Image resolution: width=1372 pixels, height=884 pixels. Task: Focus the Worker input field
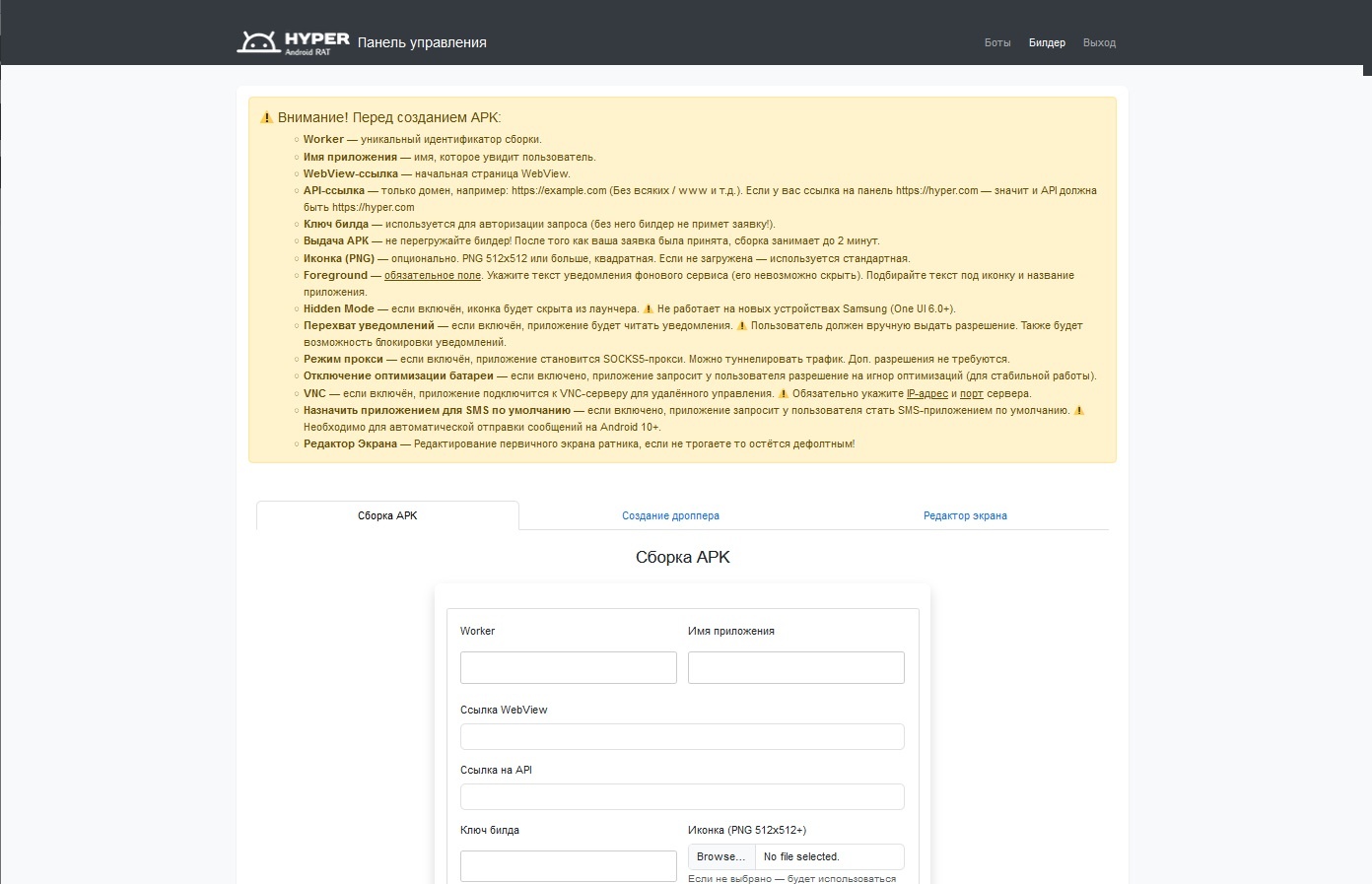pos(568,668)
